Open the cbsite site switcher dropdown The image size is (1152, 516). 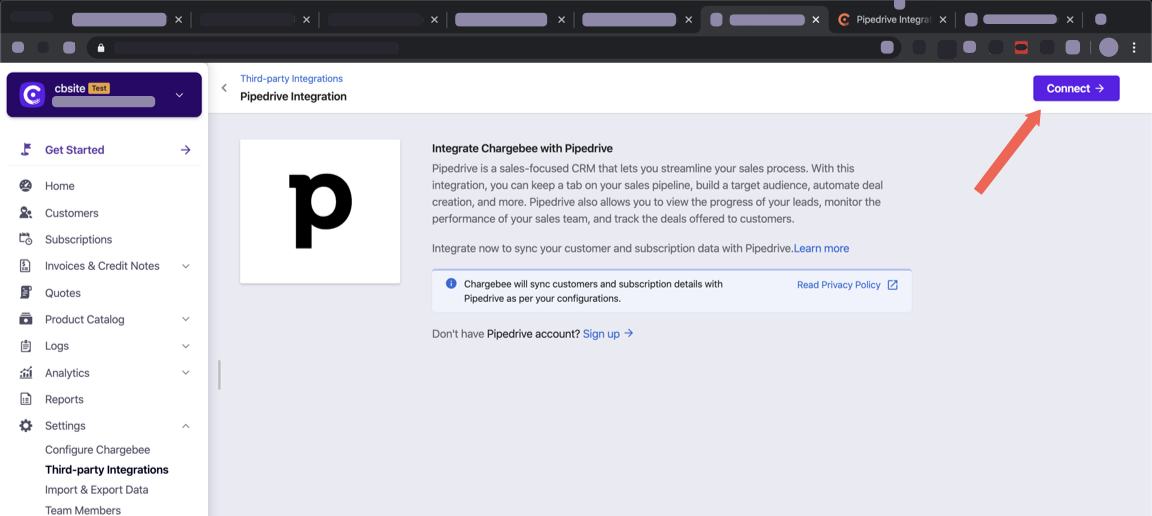coord(179,95)
